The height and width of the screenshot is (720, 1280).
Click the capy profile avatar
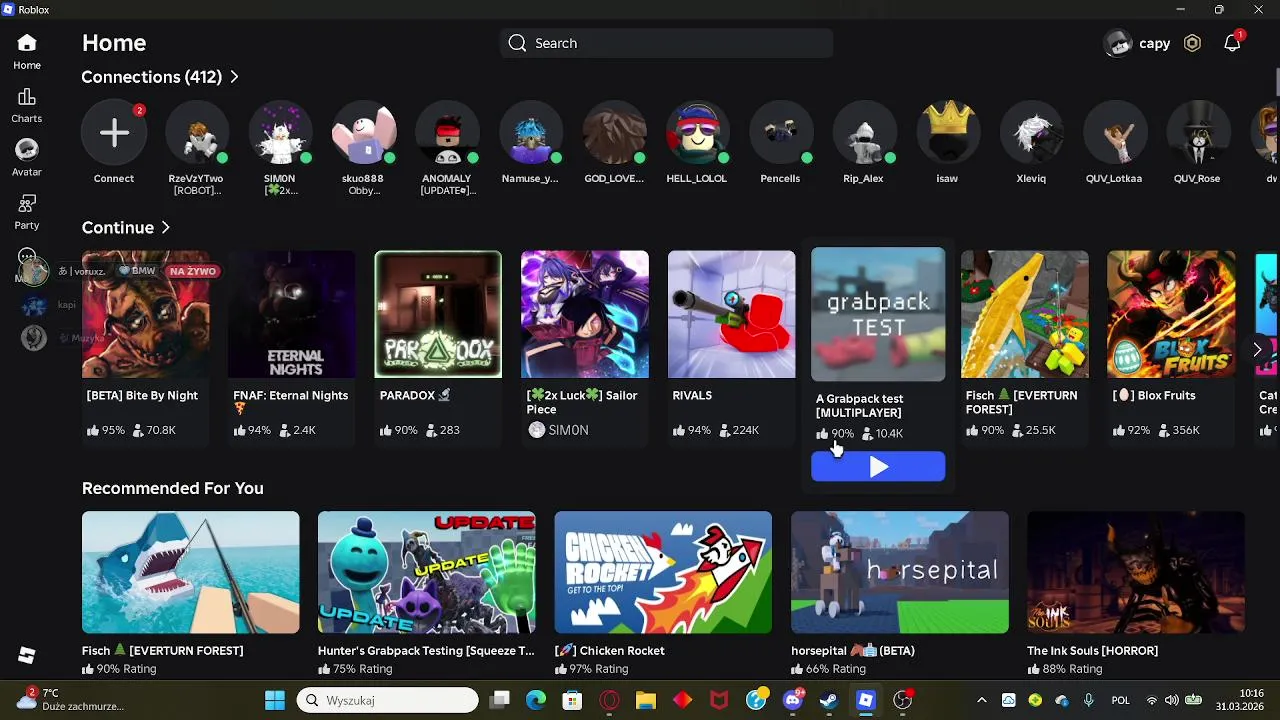(1118, 43)
